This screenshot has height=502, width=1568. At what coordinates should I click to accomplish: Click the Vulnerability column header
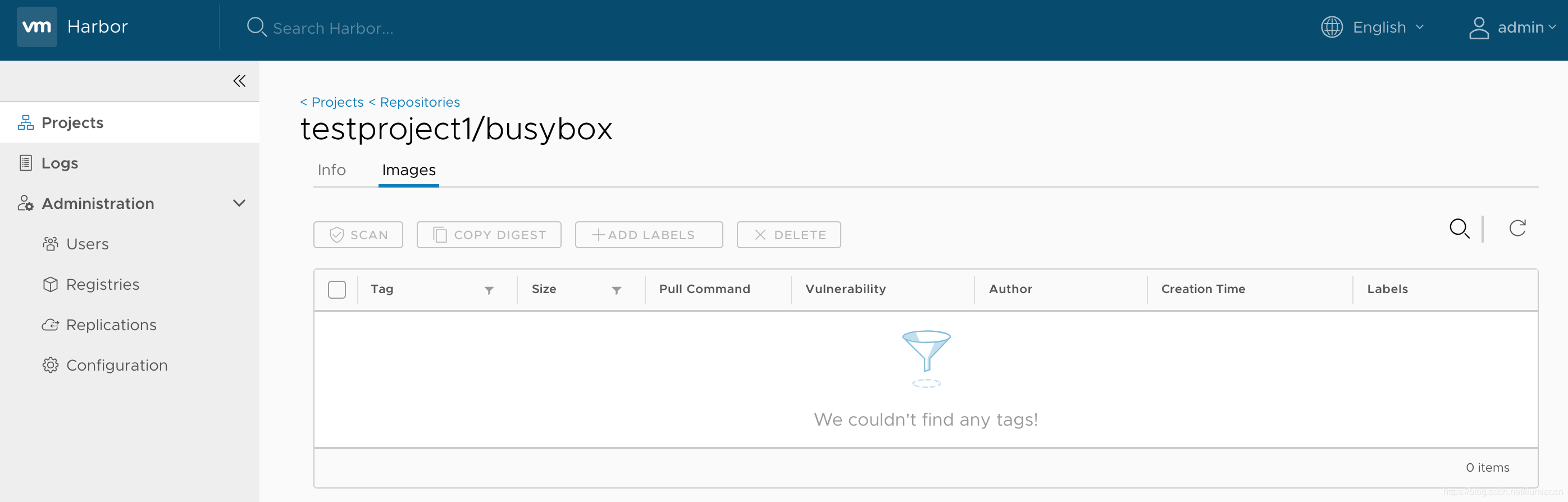845,290
